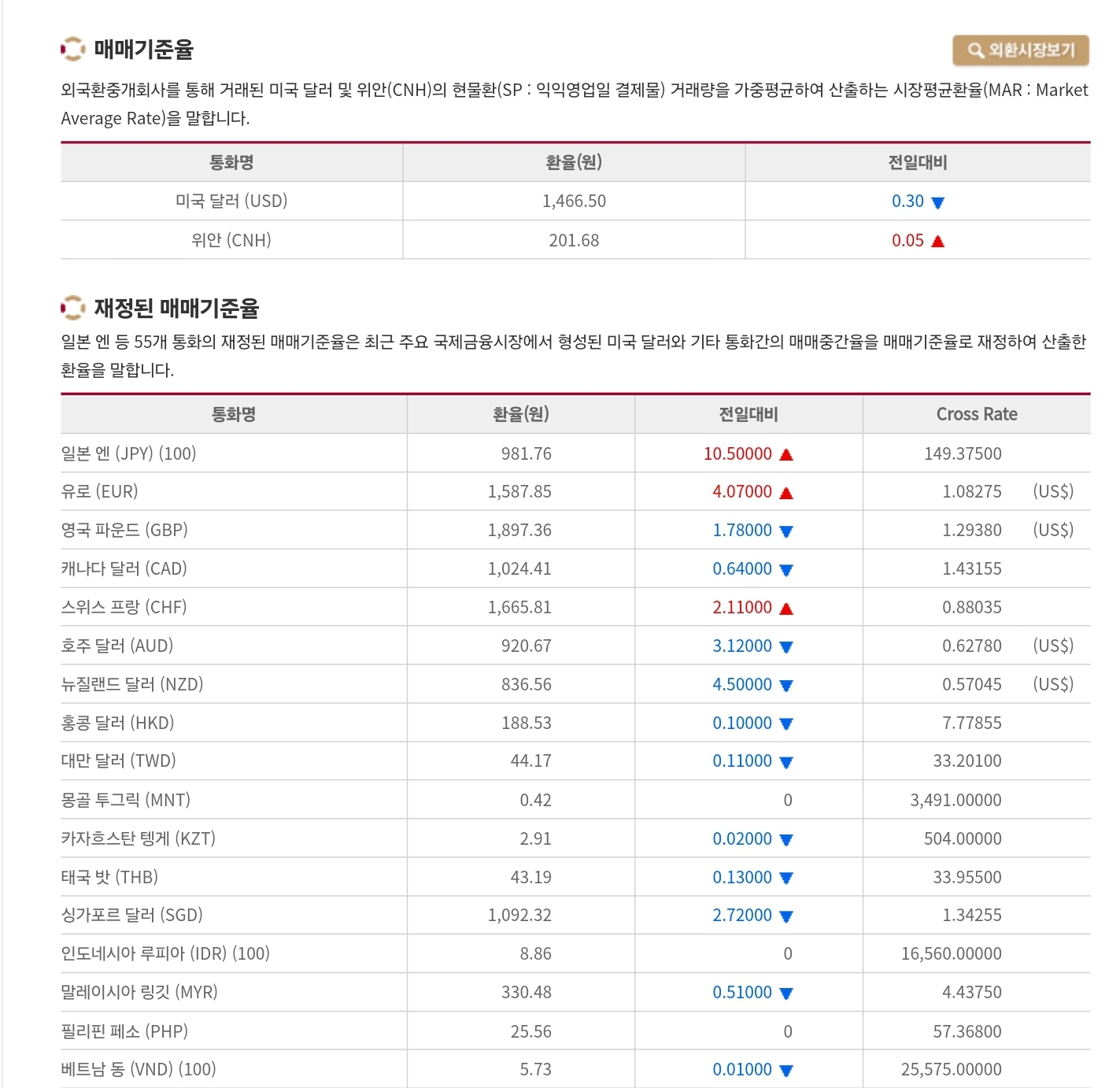Viewport: 1120px width, 1088px height.
Task: Click the IDR cross rate 16,560.00000
Action: point(951,953)
